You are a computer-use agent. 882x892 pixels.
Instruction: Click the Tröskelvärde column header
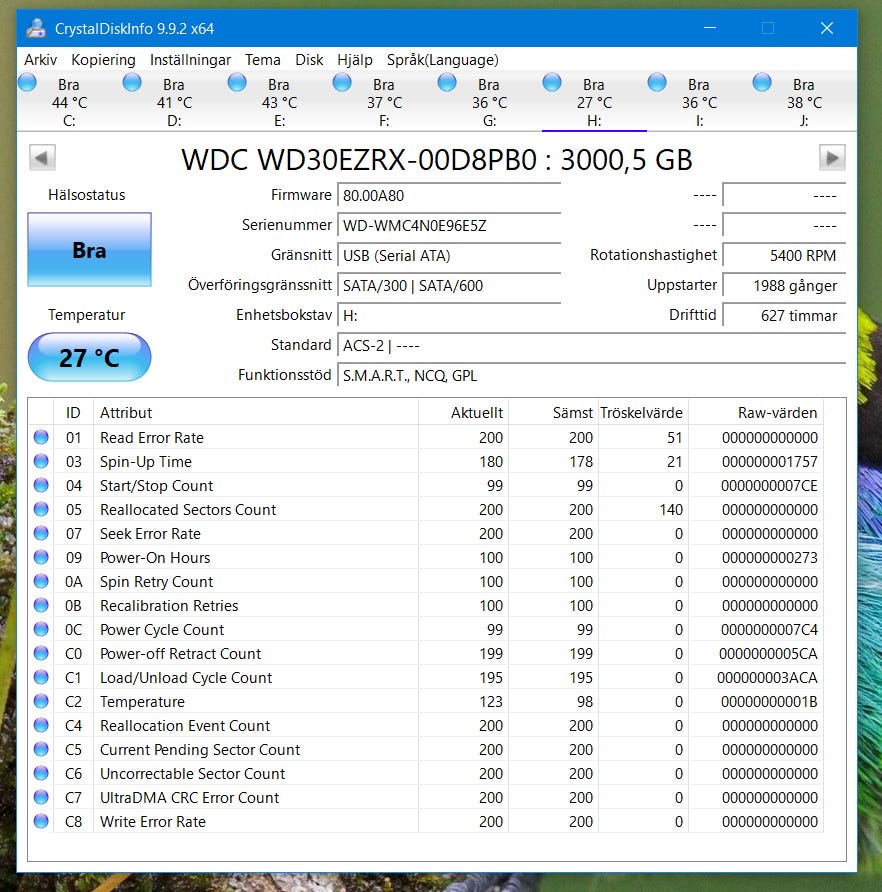coord(643,412)
